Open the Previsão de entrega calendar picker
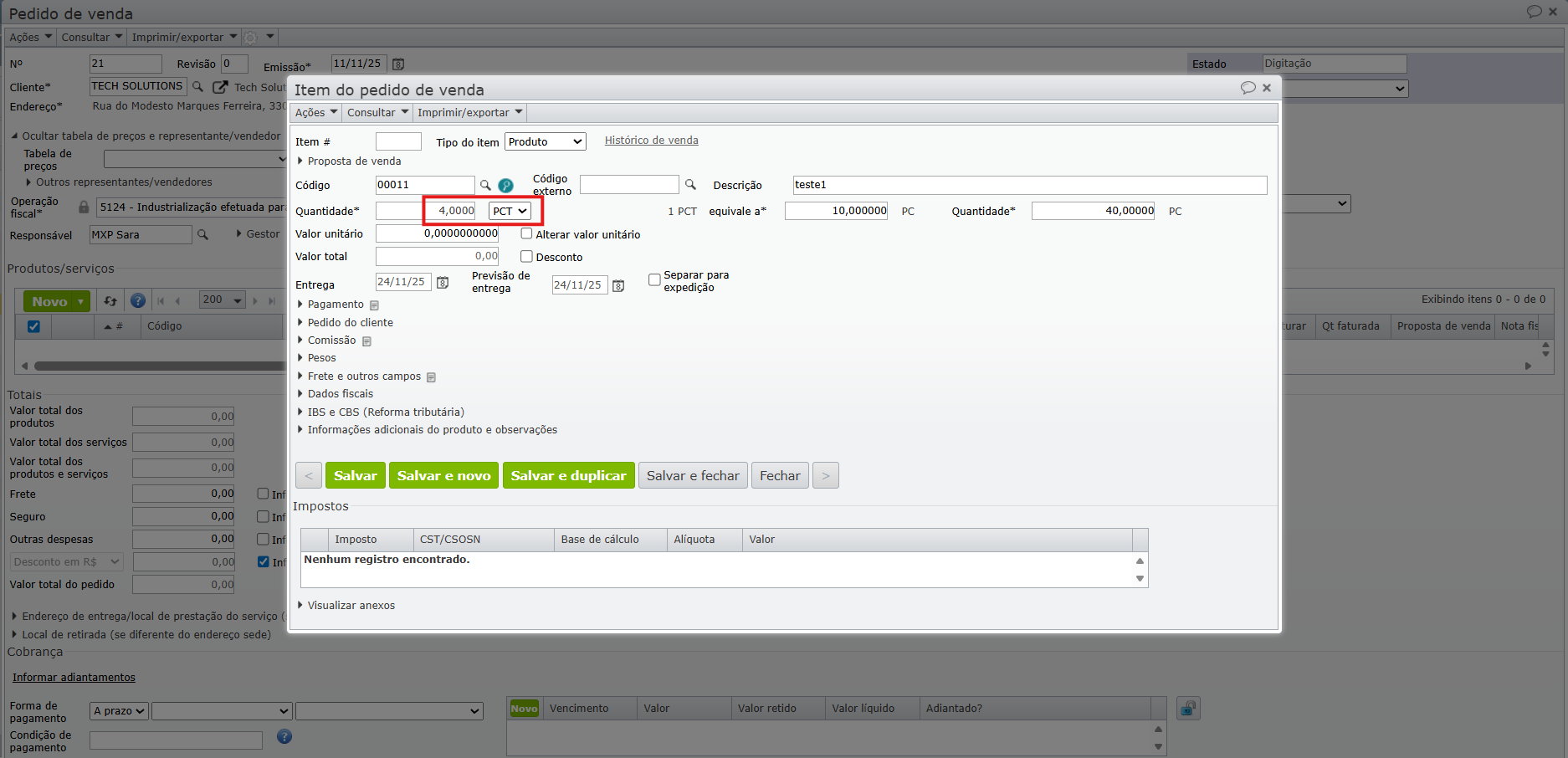Screen dimensions: 1568x758 click(x=618, y=286)
